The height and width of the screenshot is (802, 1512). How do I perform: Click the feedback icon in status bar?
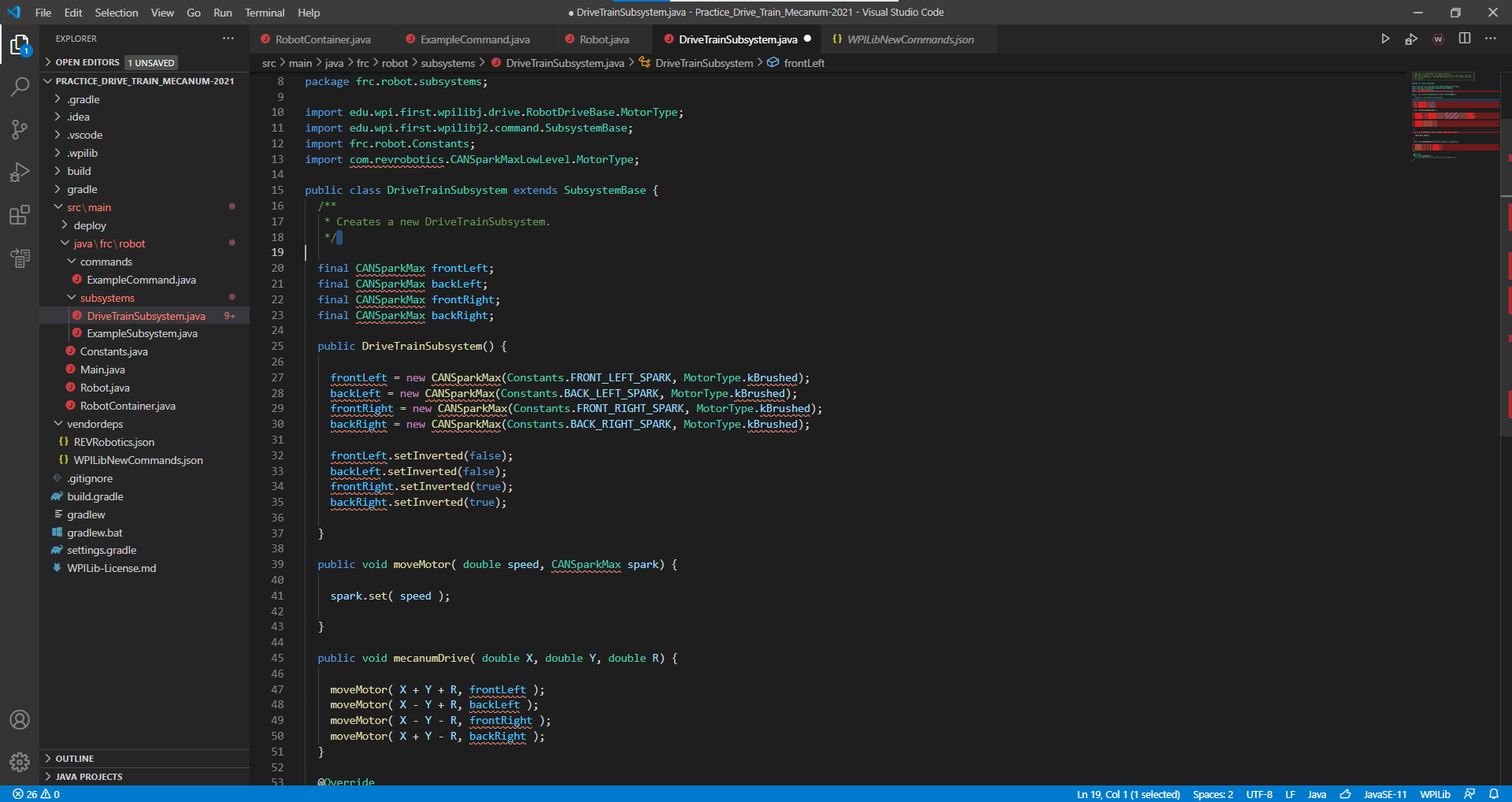[x=1469, y=794]
